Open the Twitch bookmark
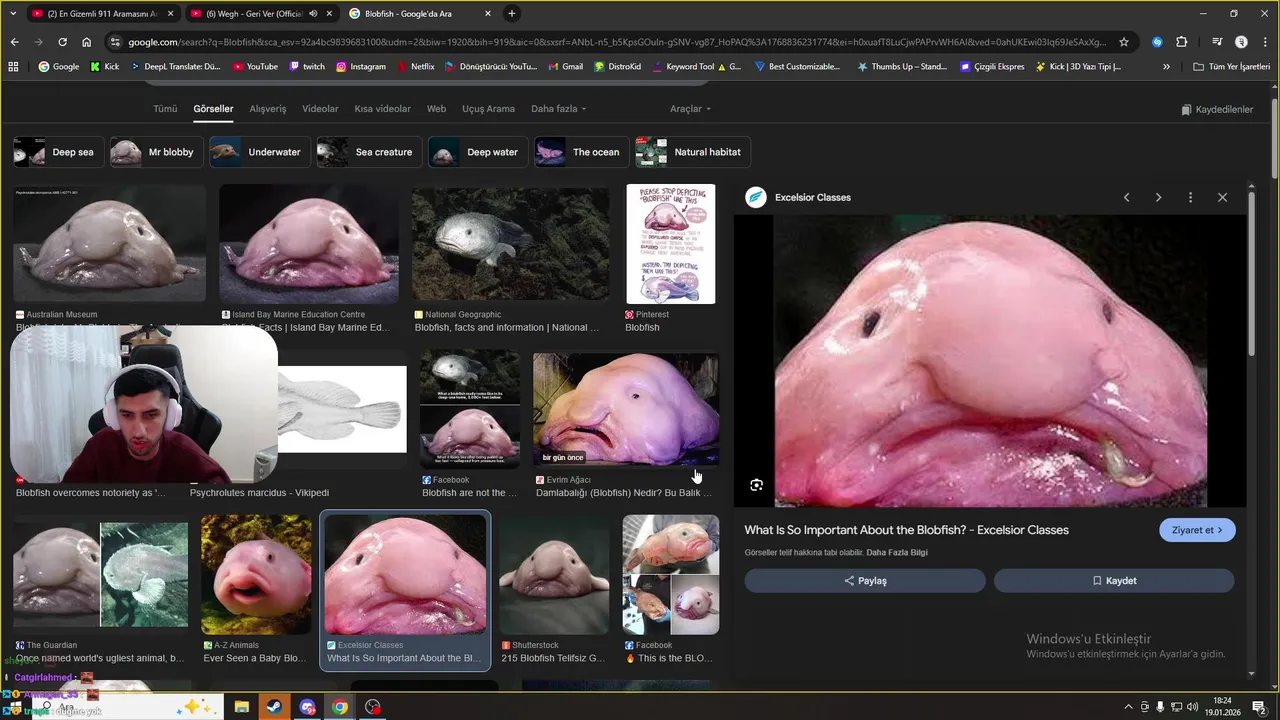 coord(307,66)
